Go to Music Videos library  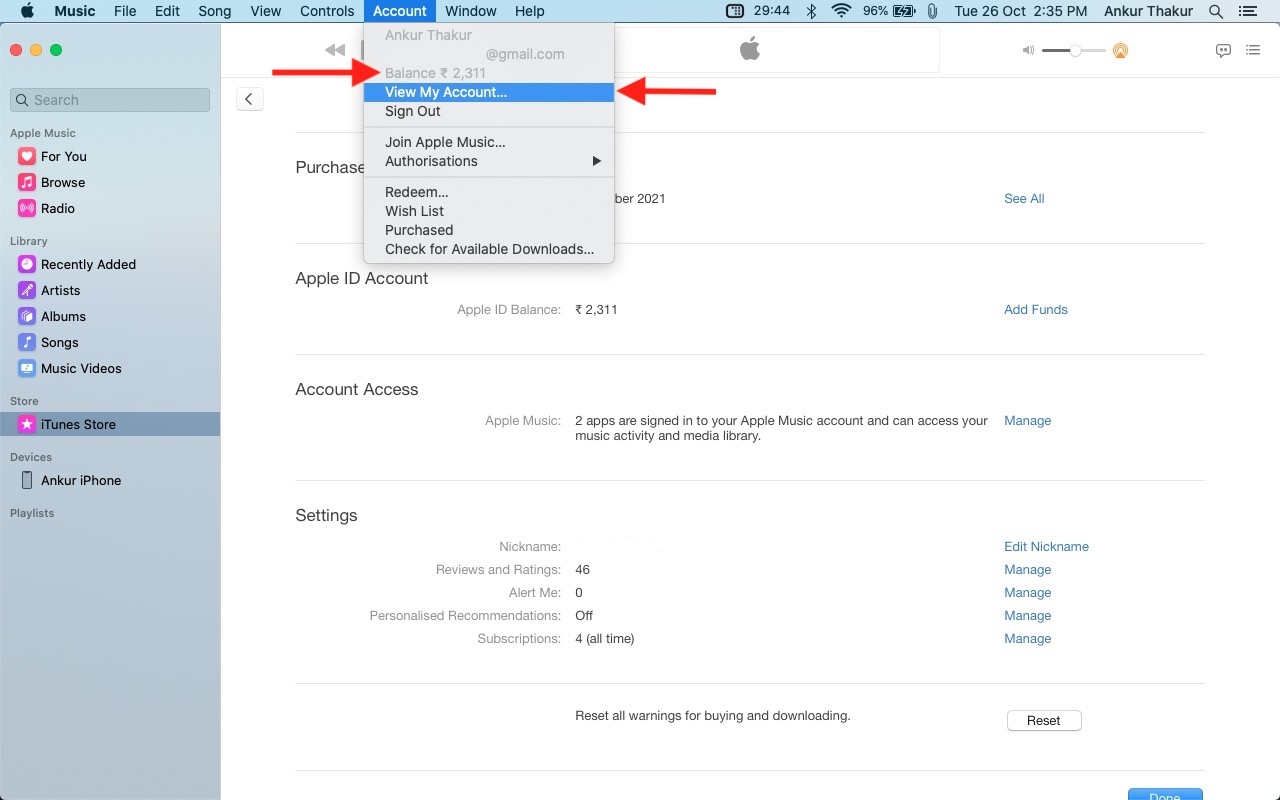click(x=81, y=368)
